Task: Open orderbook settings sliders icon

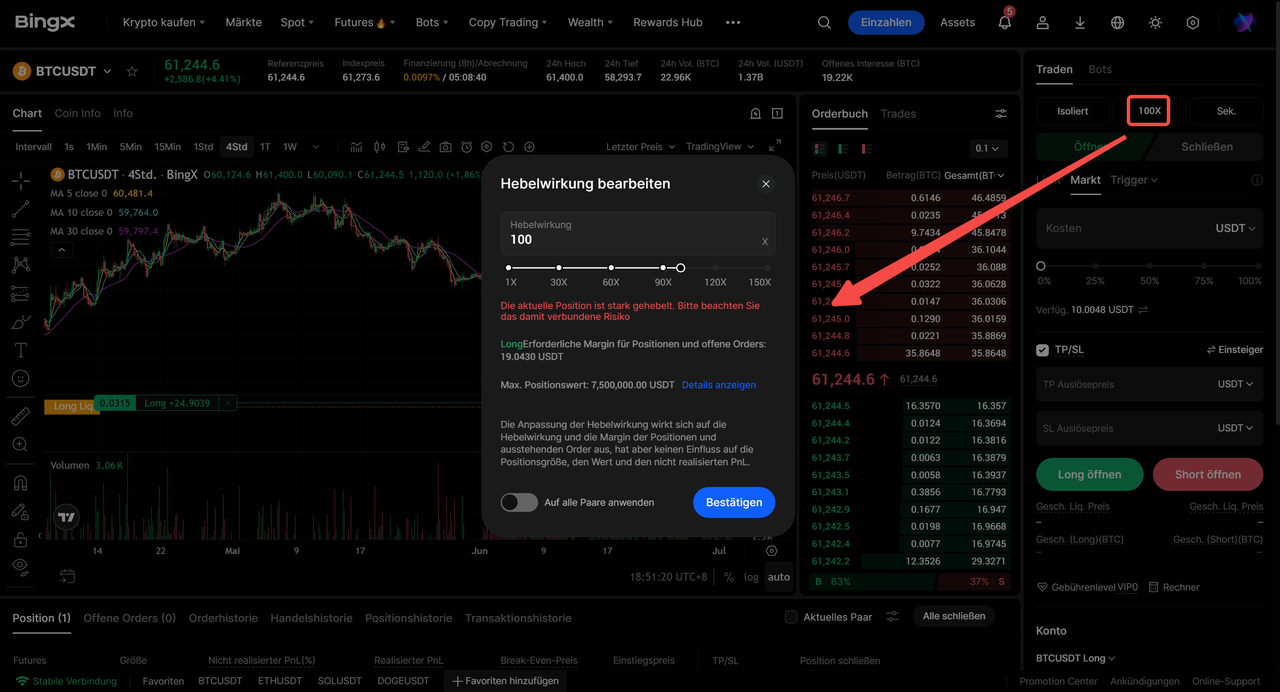Action: pos(1001,114)
